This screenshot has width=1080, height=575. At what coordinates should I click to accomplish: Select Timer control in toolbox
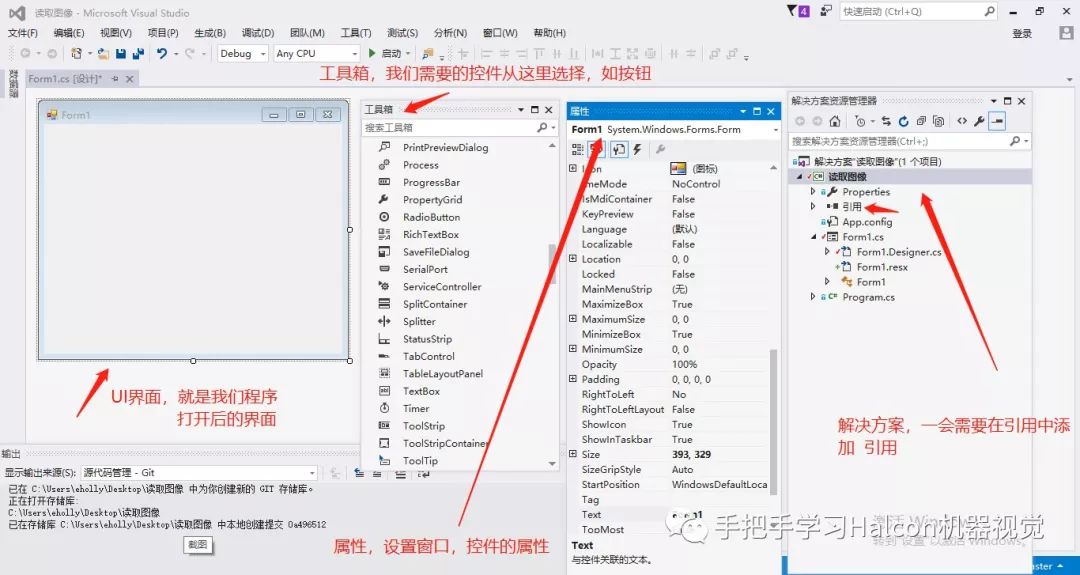(x=416, y=408)
